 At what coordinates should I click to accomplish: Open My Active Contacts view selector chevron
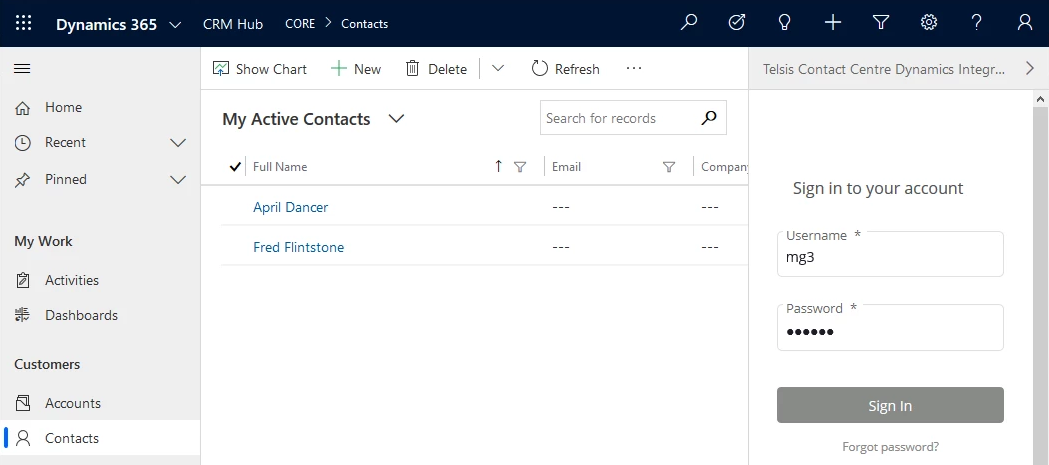click(397, 119)
